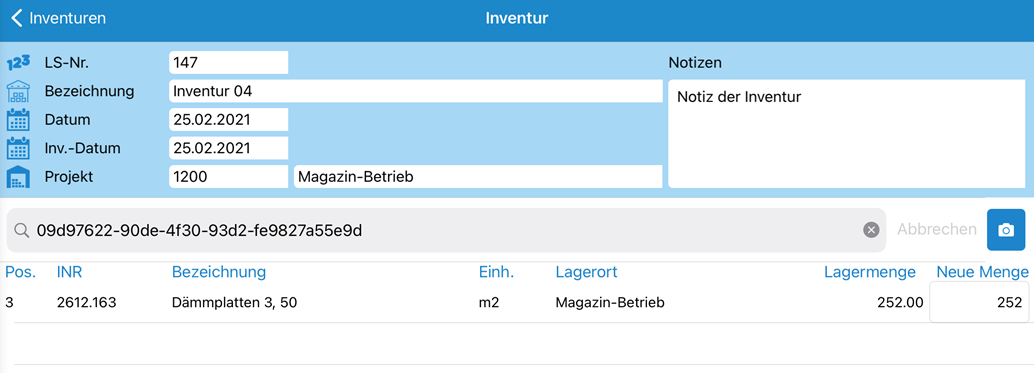
Task: Click the Lagerort column header
Action: [586, 272]
